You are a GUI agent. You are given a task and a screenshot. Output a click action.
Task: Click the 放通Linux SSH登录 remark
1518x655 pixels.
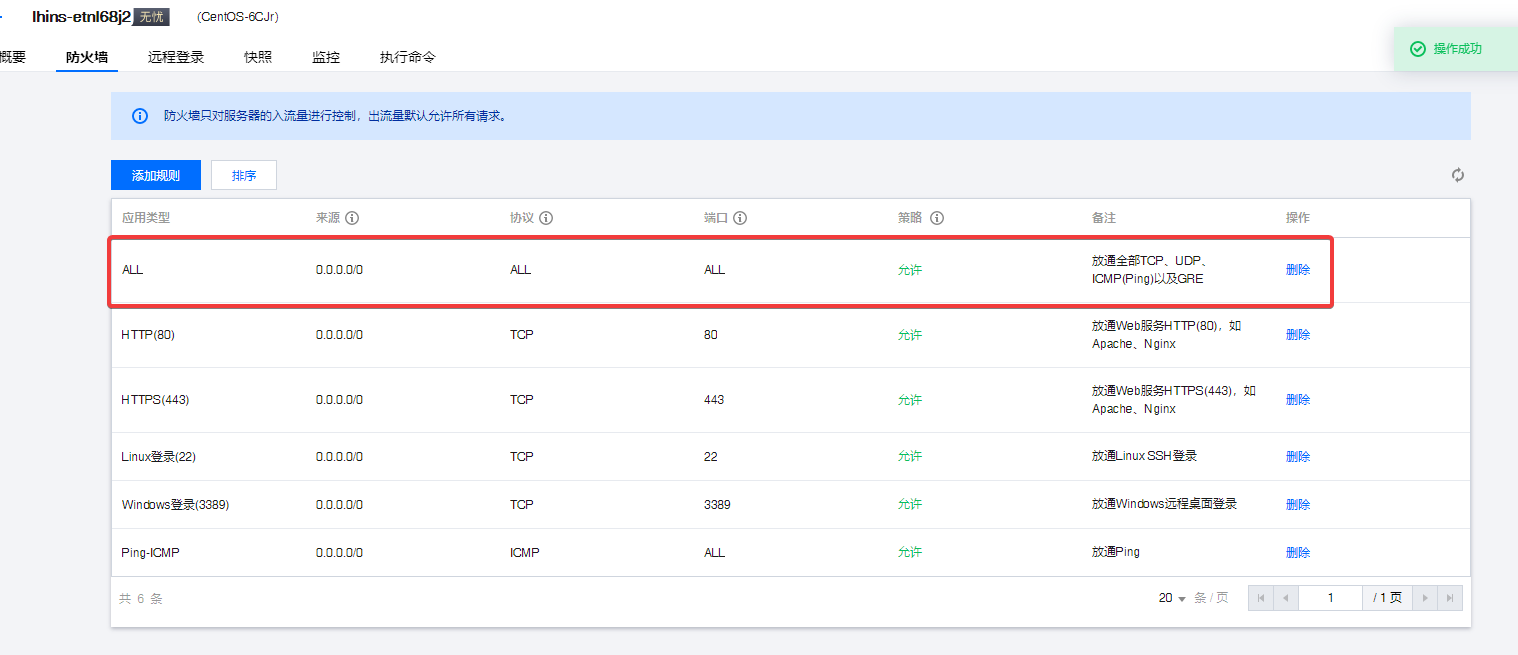tap(1144, 456)
